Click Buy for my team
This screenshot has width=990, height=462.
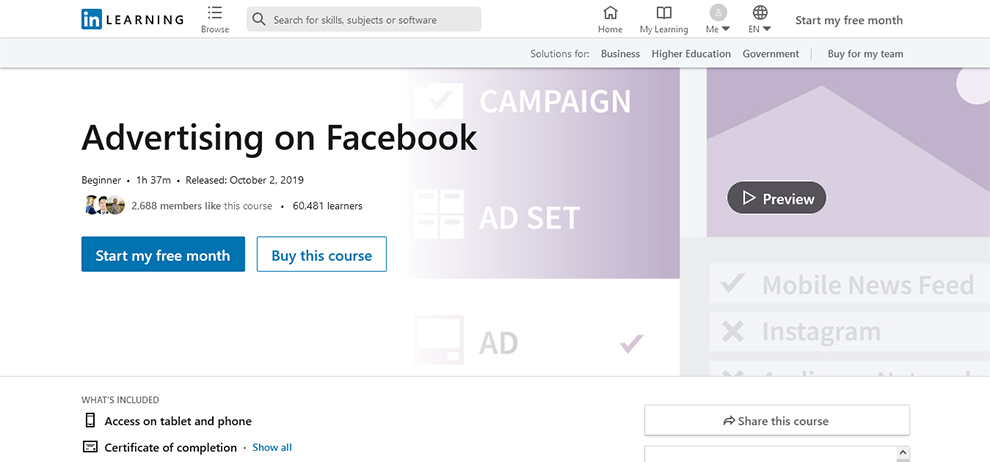tap(865, 54)
